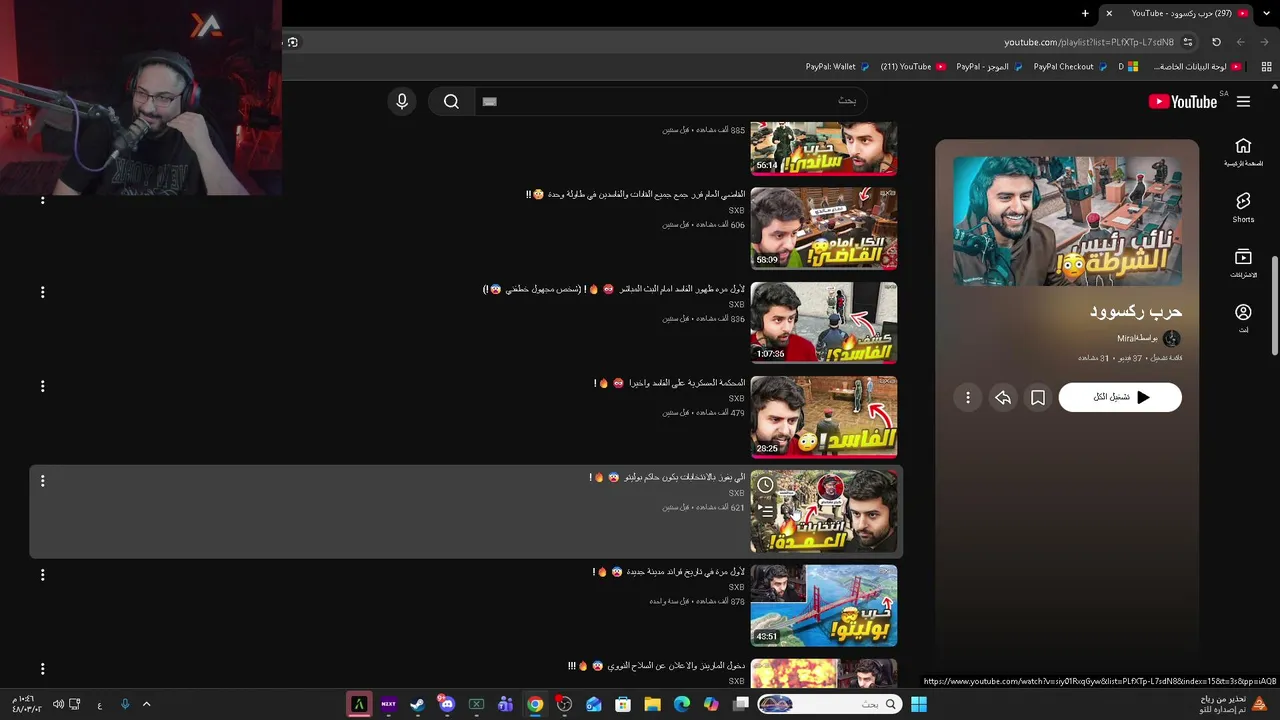Image resolution: width=1280 pixels, height=720 pixels.
Task: Show hidden system tray icons
Action: click(146, 704)
